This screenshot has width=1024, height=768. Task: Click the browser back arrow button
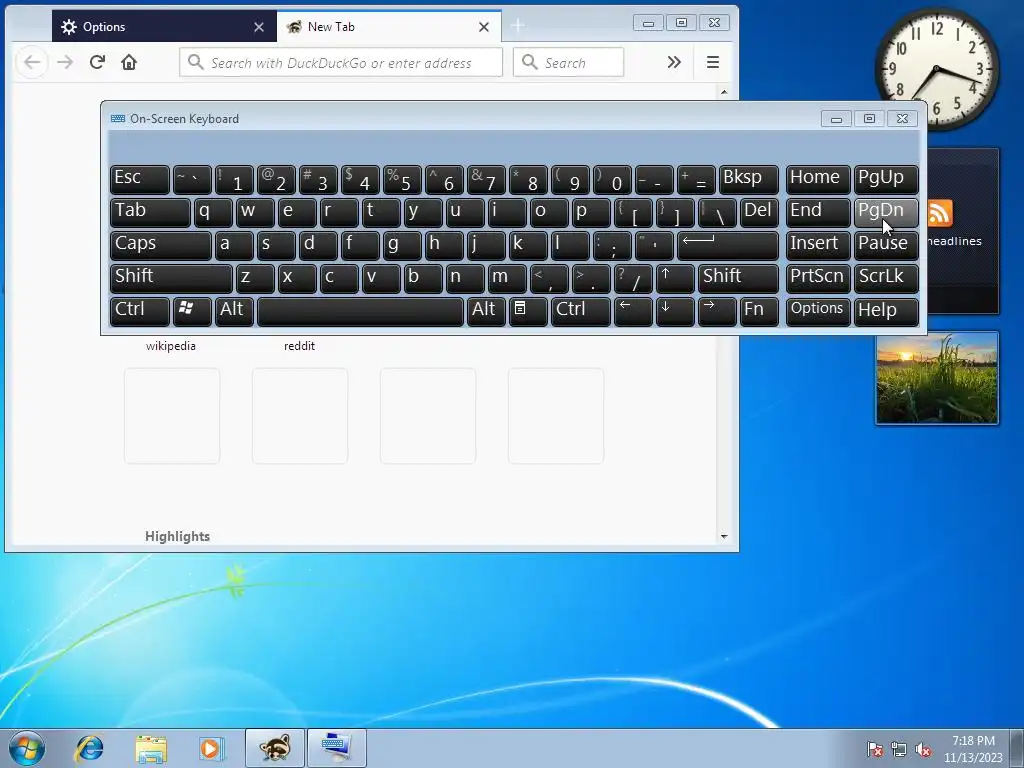tap(32, 63)
